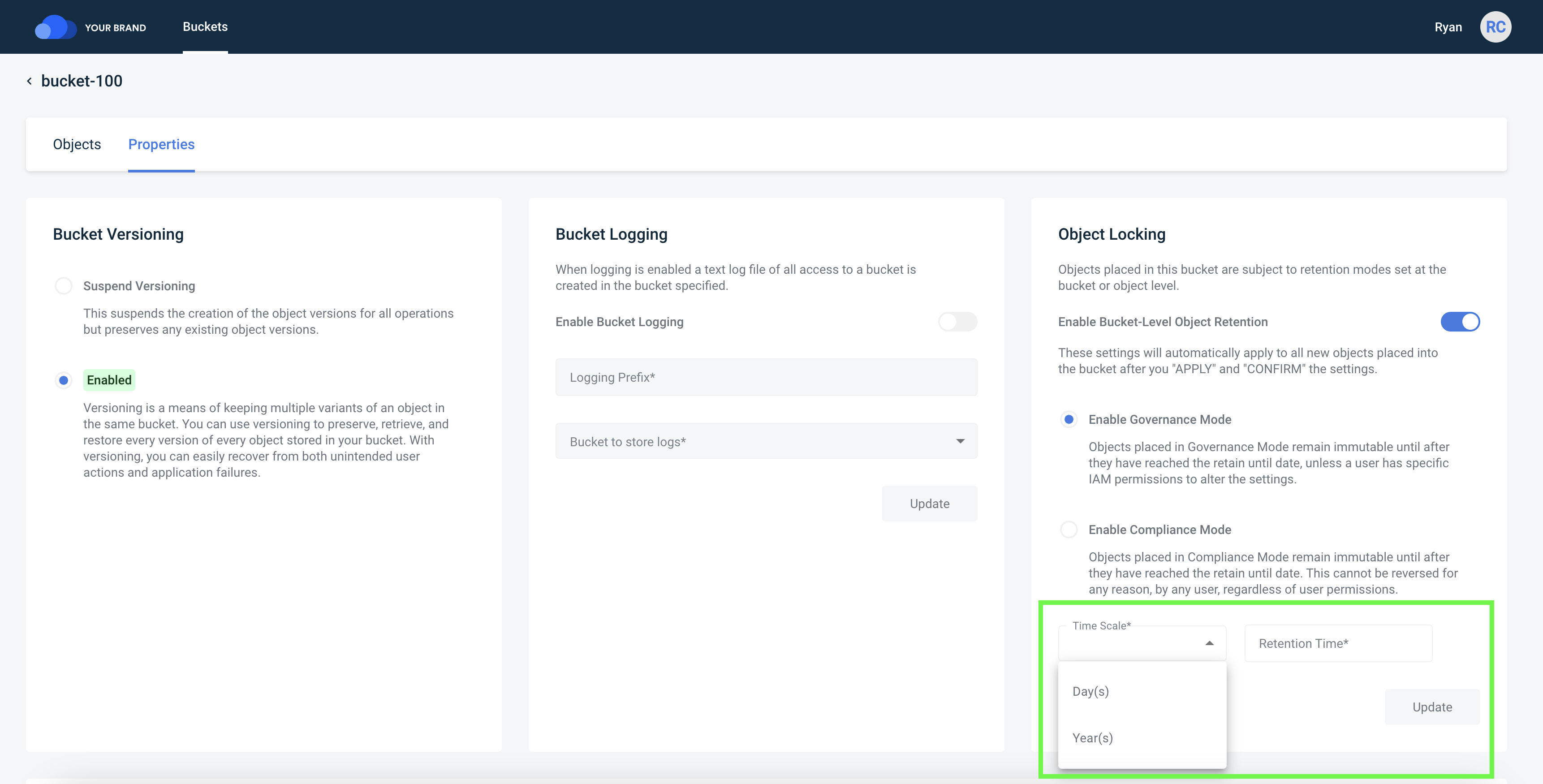
Task: Select the Enabled versioning radio button
Action: pyautogui.click(x=64, y=380)
